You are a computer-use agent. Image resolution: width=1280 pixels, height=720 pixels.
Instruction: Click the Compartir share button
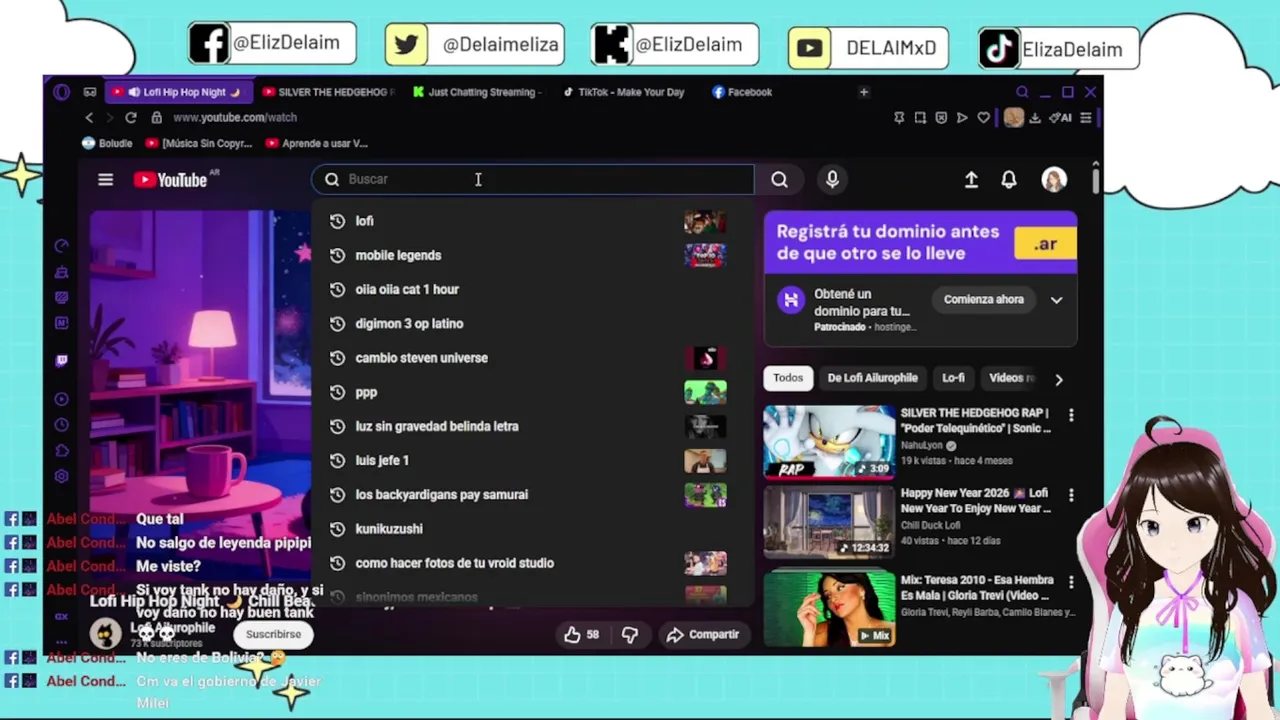point(703,635)
